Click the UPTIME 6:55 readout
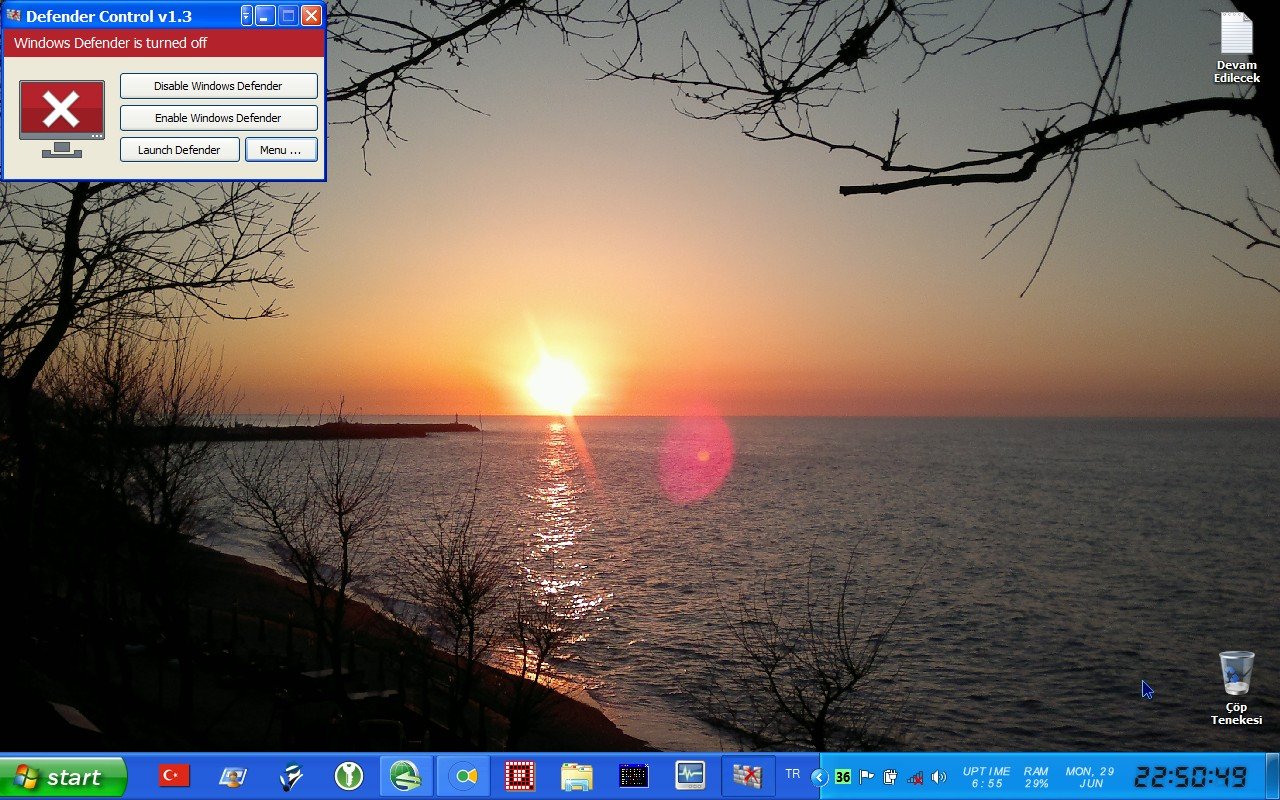The height and width of the screenshot is (800, 1280). (x=987, y=777)
